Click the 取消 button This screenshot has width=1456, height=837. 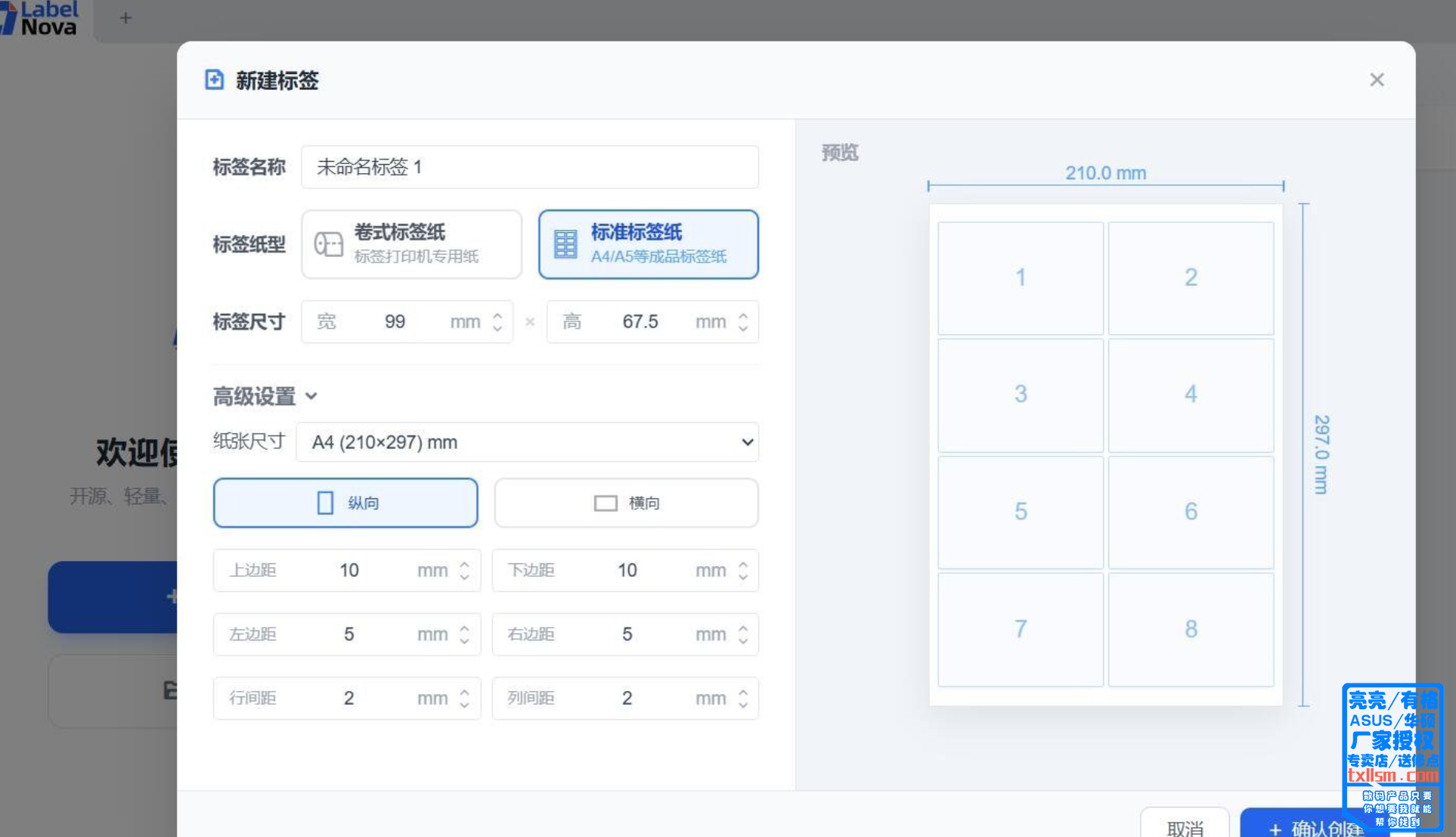(x=1184, y=827)
